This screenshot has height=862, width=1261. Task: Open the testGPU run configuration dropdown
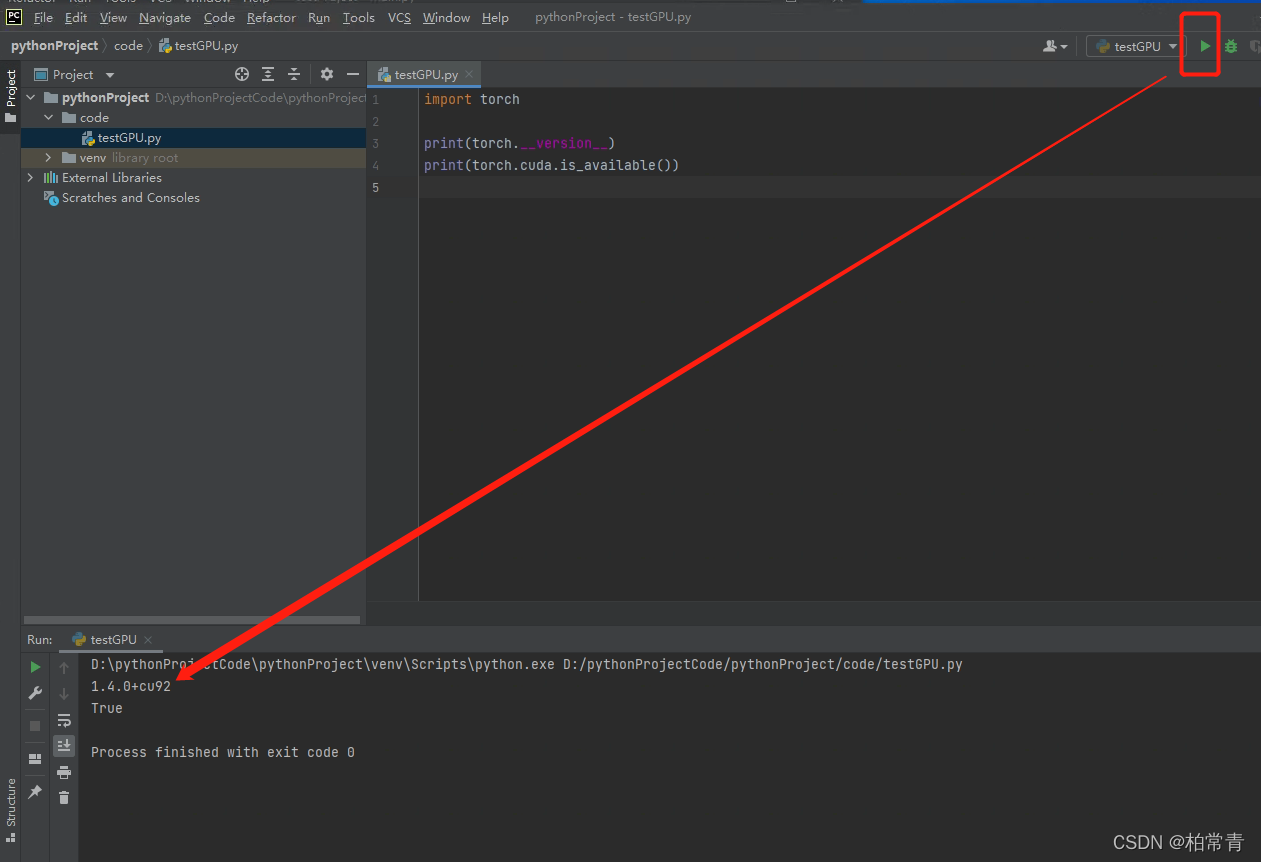(1137, 46)
